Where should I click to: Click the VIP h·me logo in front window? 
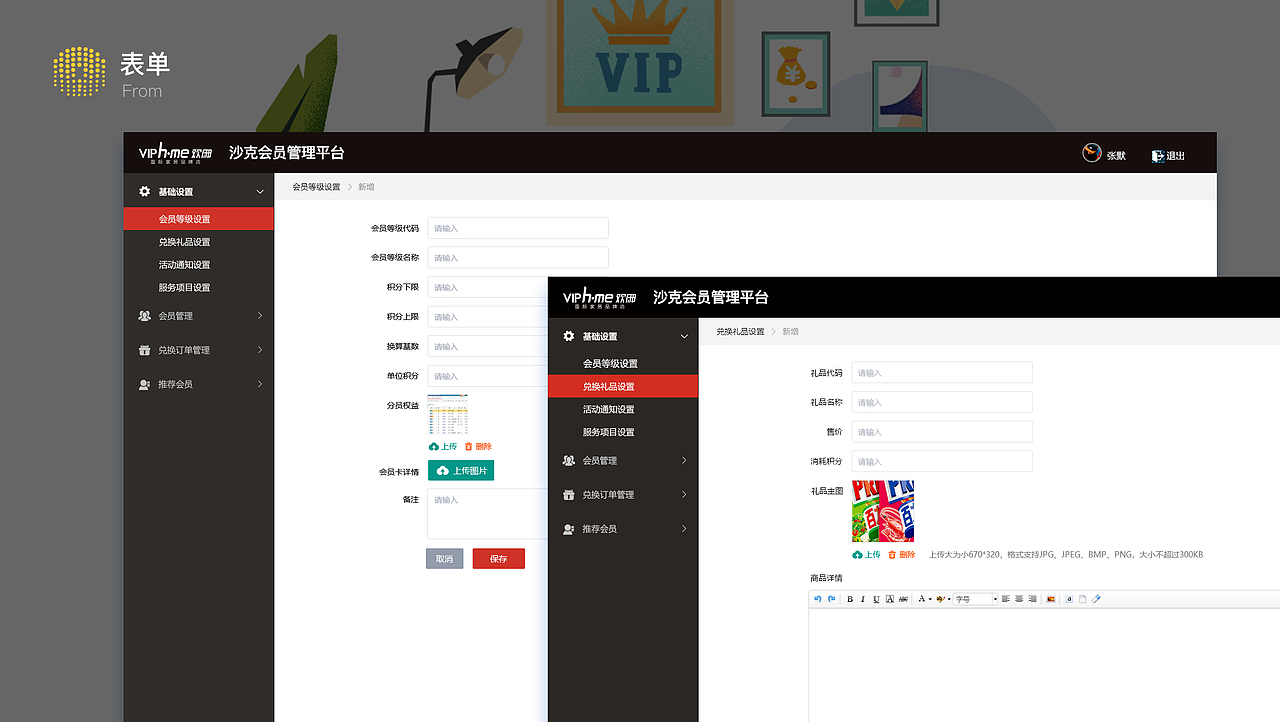point(599,297)
